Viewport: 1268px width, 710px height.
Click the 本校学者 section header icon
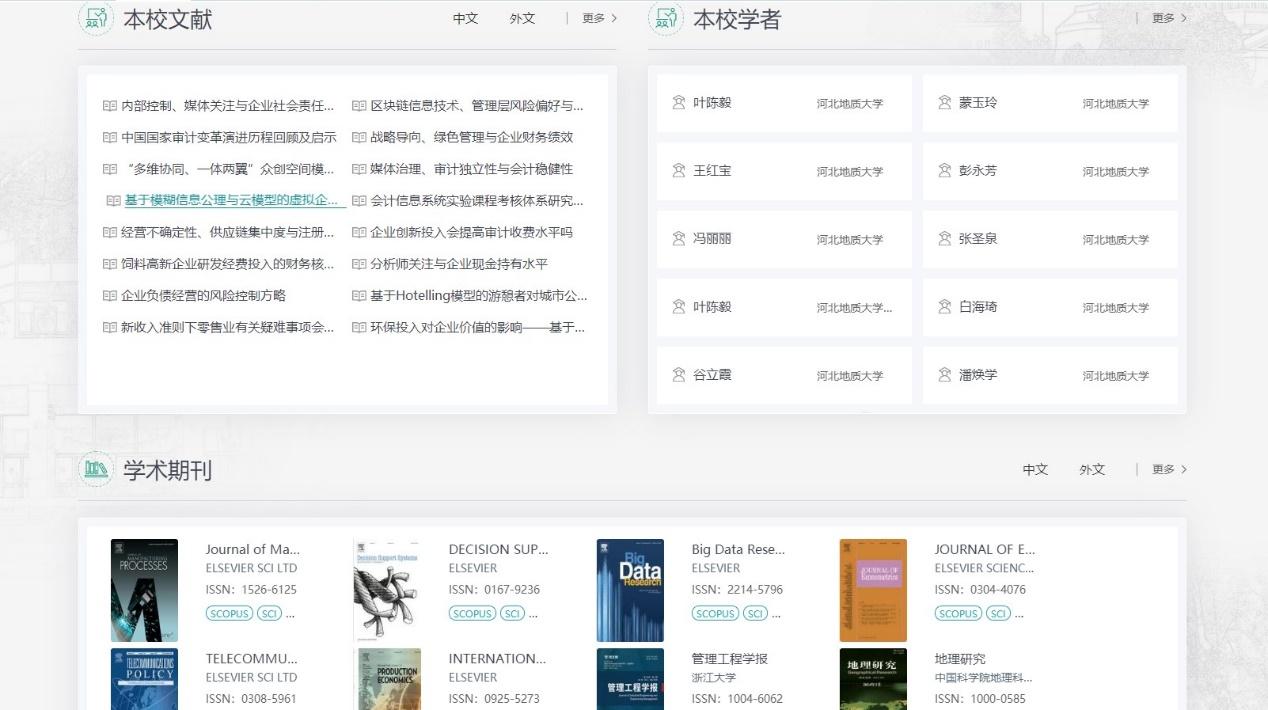point(665,19)
